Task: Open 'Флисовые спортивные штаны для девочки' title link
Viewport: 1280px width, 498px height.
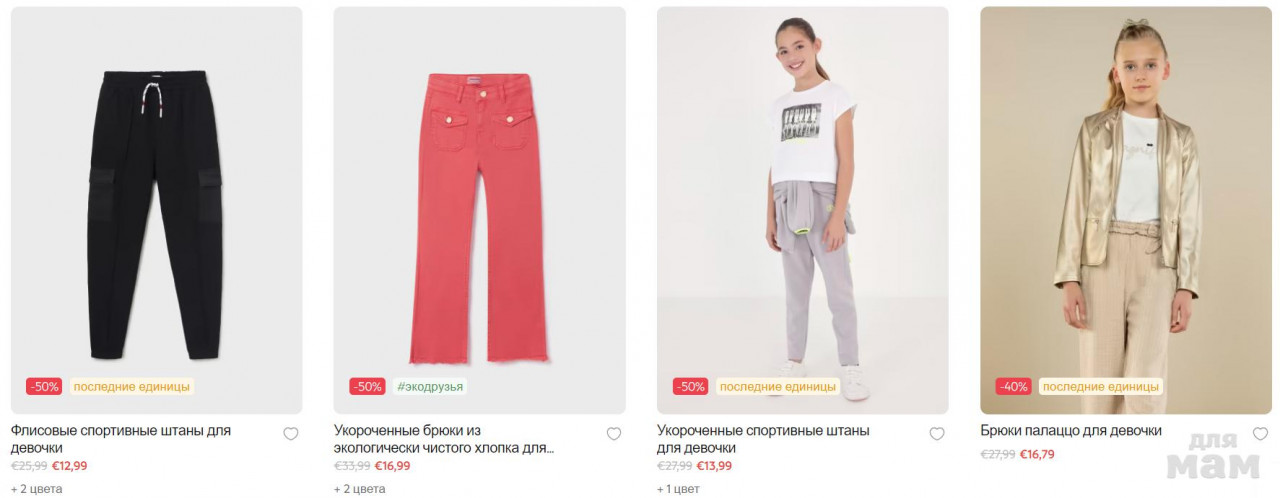Action: point(121,439)
